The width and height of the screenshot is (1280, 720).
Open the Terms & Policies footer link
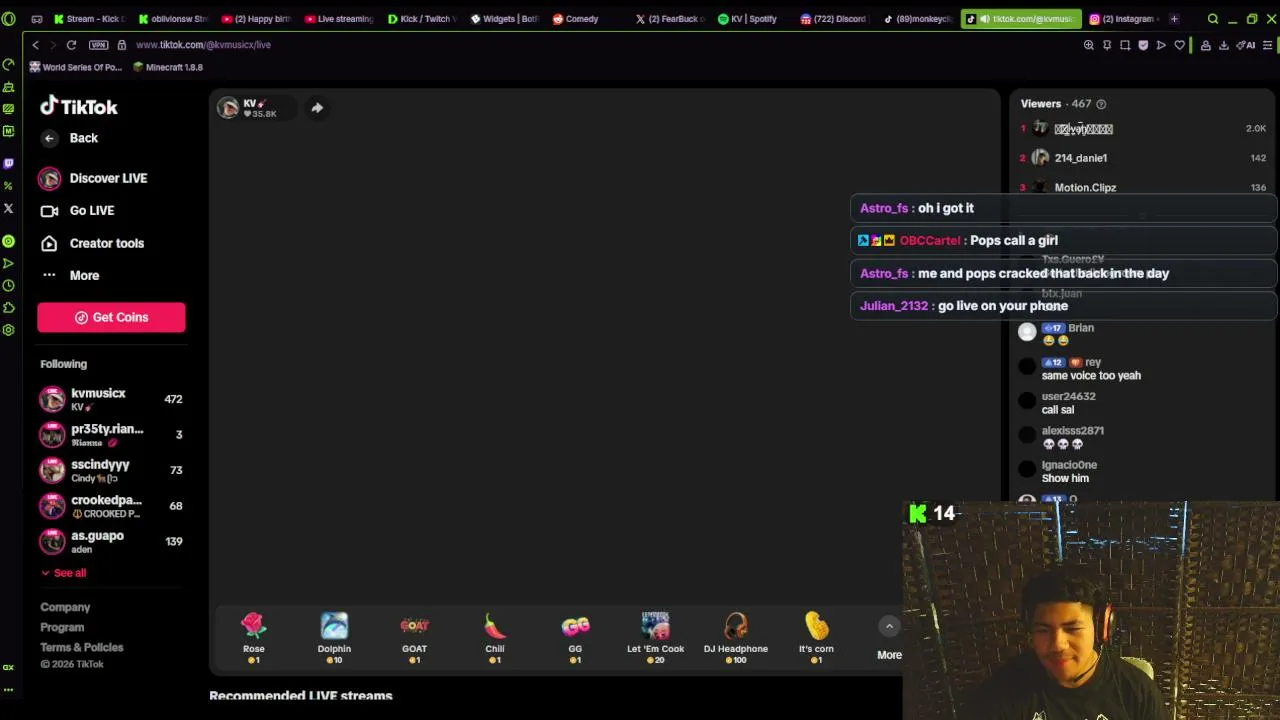82,647
